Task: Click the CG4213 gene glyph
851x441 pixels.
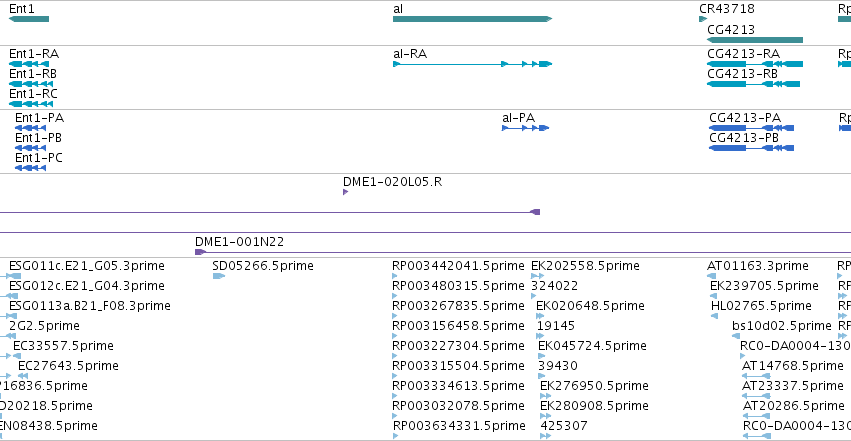Action: [x=755, y=40]
